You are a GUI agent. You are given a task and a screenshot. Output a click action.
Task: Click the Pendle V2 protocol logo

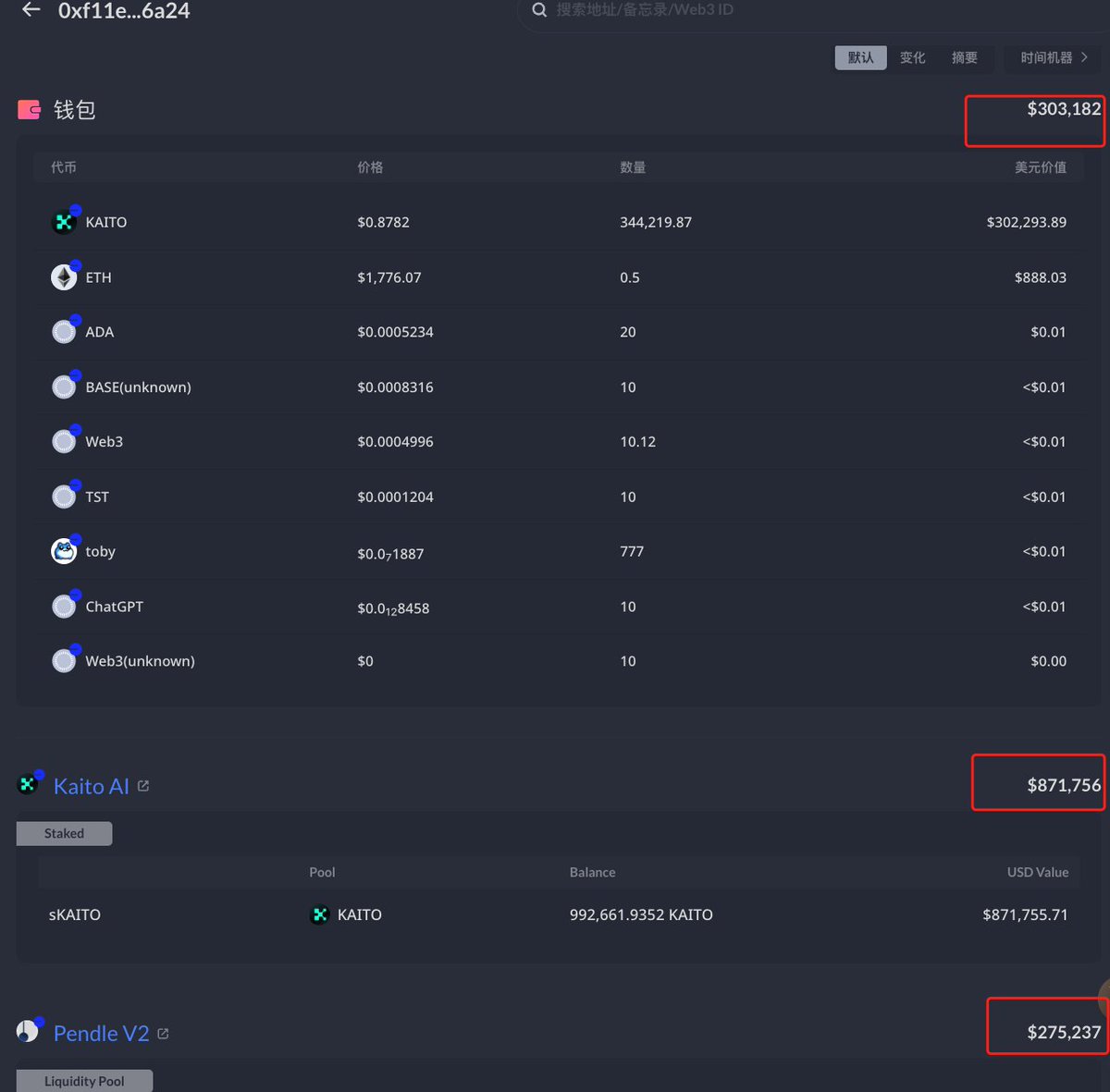[x=29, y=1030]
